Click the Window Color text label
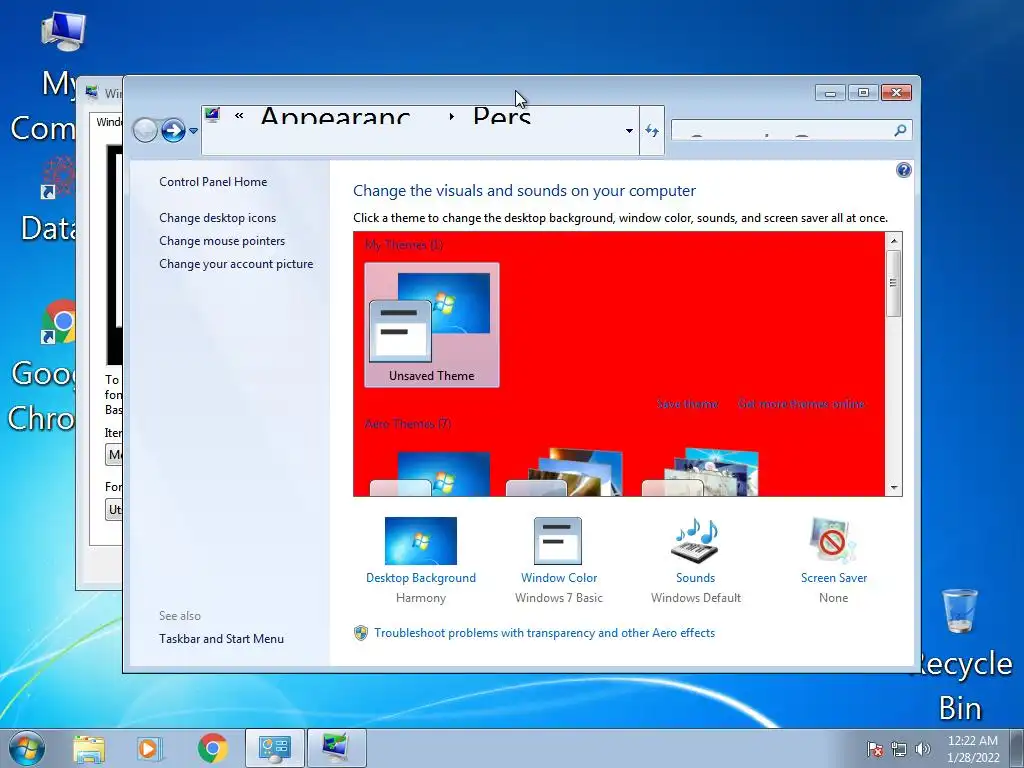 coord(559,577)
